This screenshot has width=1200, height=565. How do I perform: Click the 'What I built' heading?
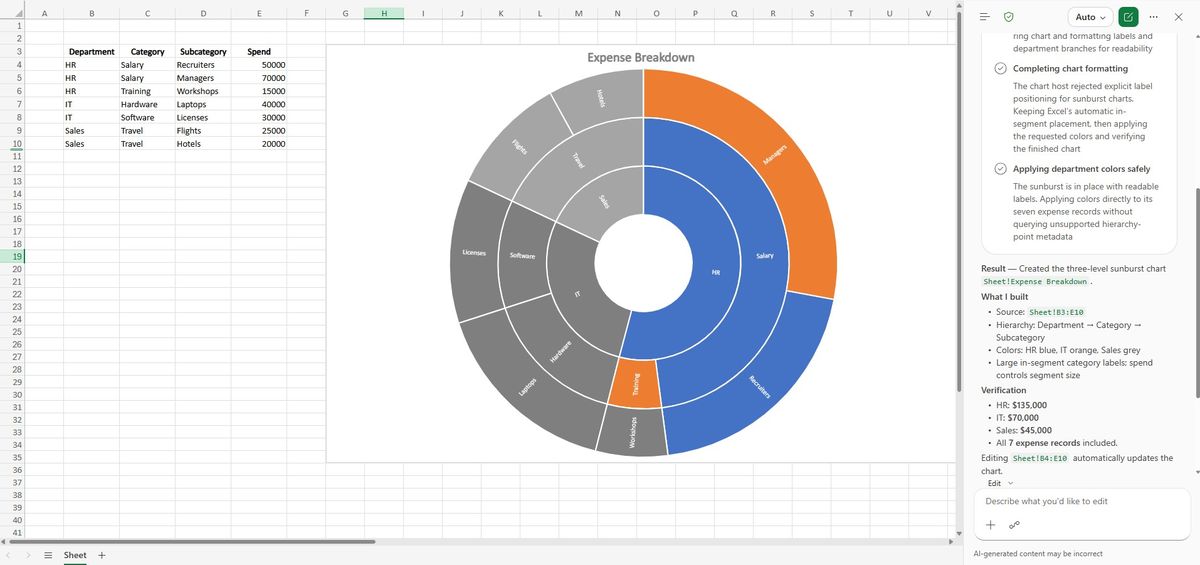(x=1004, y=297)
